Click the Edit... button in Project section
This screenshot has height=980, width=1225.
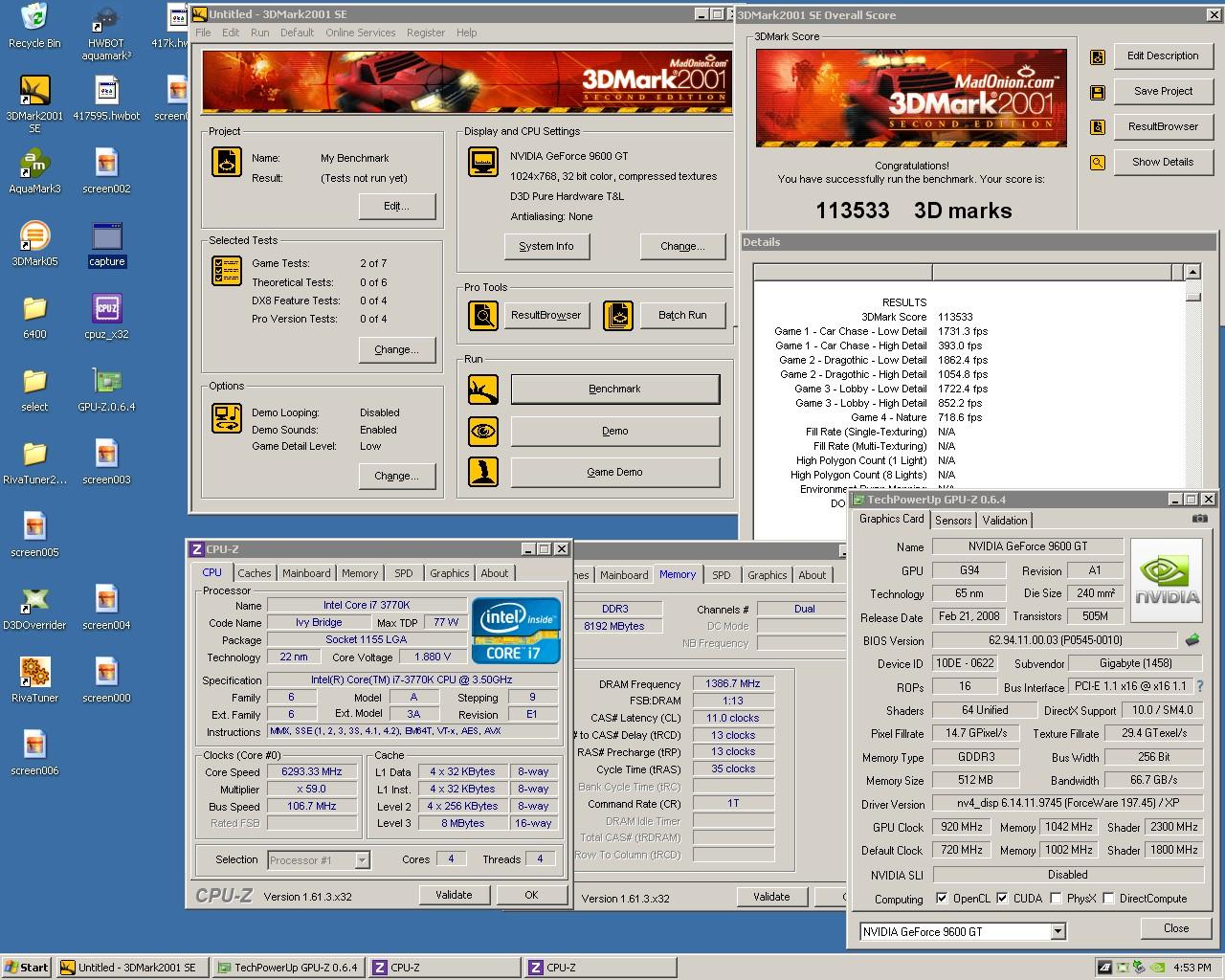tap(396, 206)
